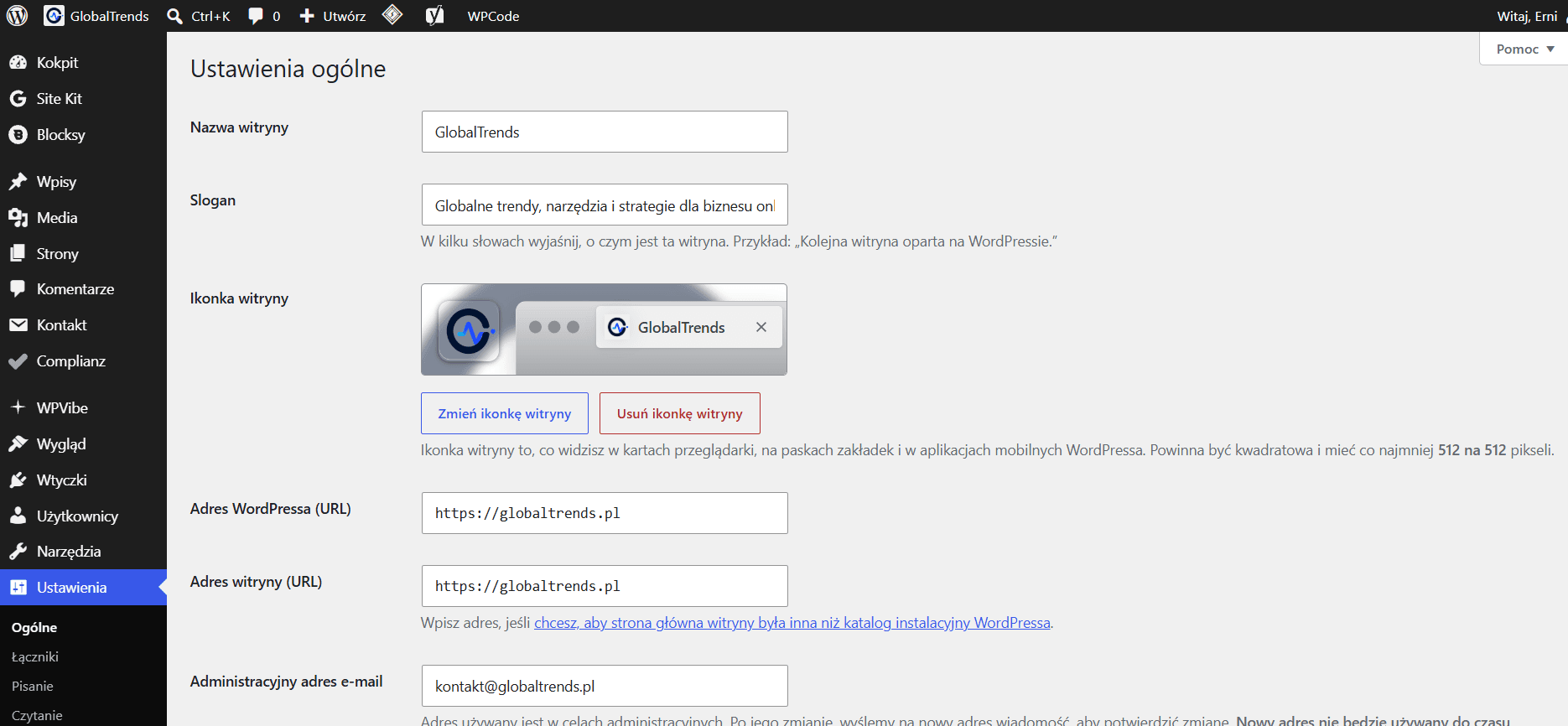Click the Adres WordPressa (URL) field
The height and width of the screenshot is (726, 1568).
coord(605,513)
